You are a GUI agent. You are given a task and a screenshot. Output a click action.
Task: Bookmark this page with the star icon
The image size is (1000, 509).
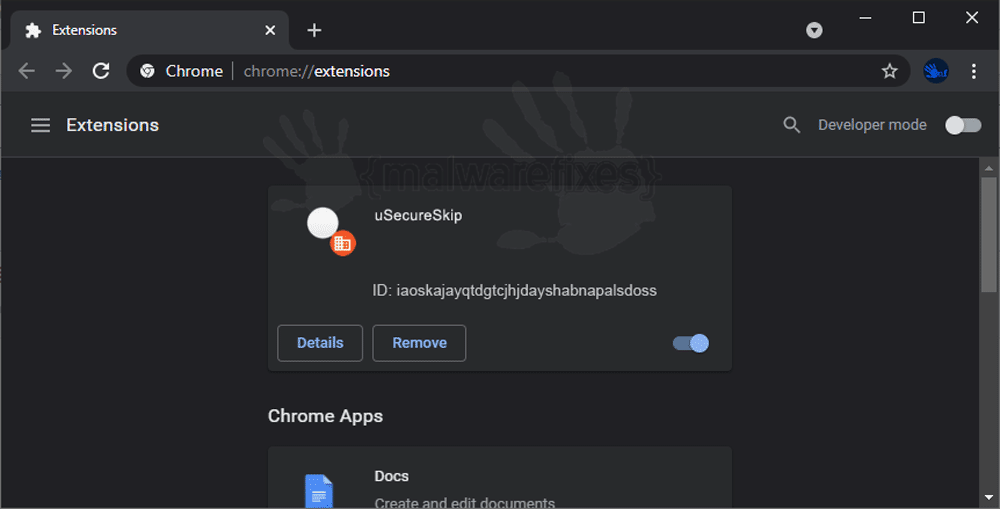click(x=890, y=71)
